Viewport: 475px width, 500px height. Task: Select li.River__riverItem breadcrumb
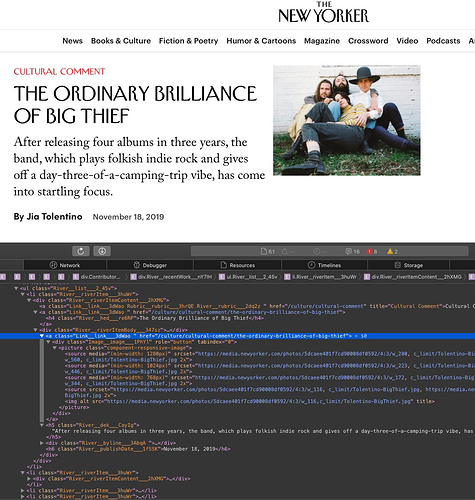(x=321, y=277)
